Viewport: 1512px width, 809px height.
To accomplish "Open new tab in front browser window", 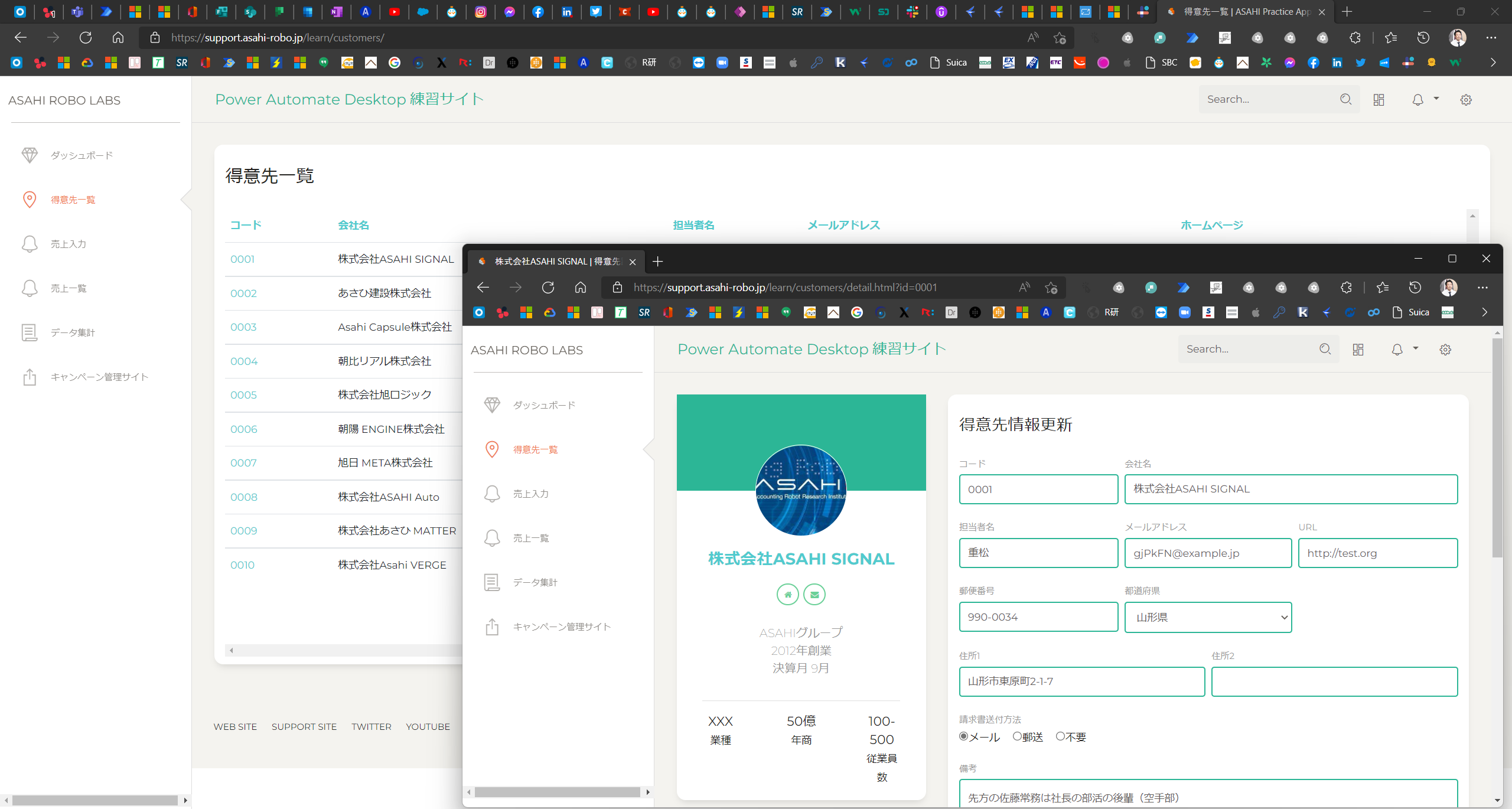I will pyautogui.click(x=657, y=261).
